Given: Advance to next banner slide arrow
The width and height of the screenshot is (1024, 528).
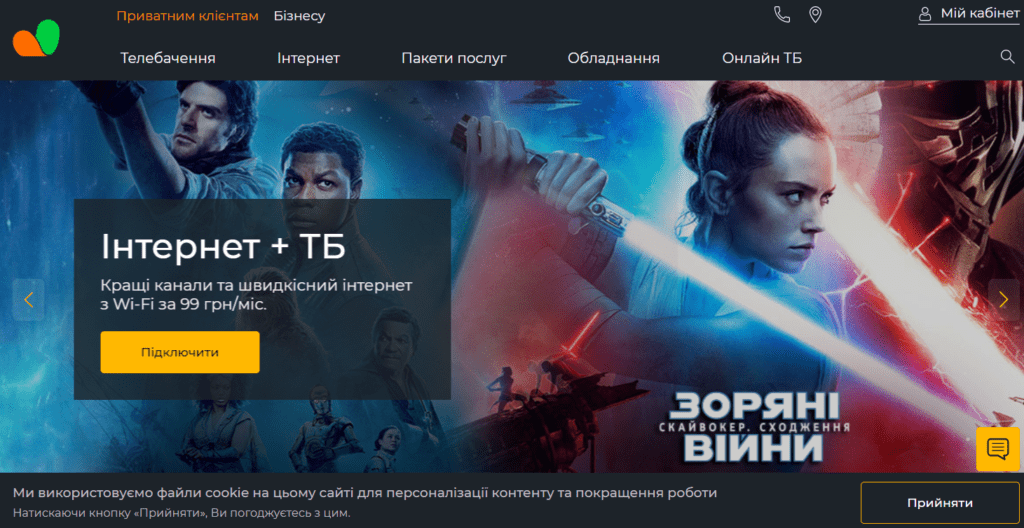Looking at the screenshot, I should 1004,299.
